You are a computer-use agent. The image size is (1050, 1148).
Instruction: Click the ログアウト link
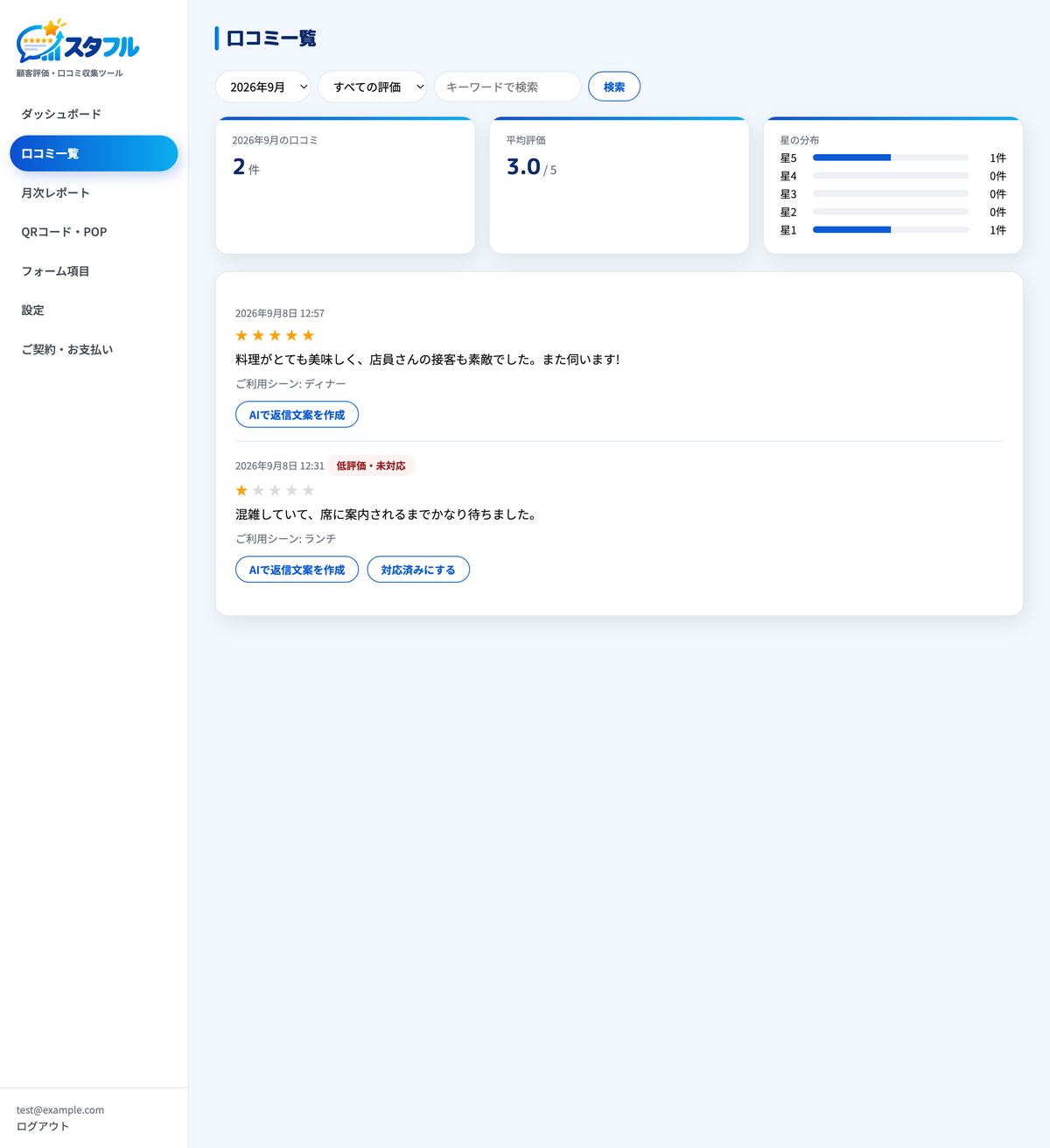point(43,1126)
